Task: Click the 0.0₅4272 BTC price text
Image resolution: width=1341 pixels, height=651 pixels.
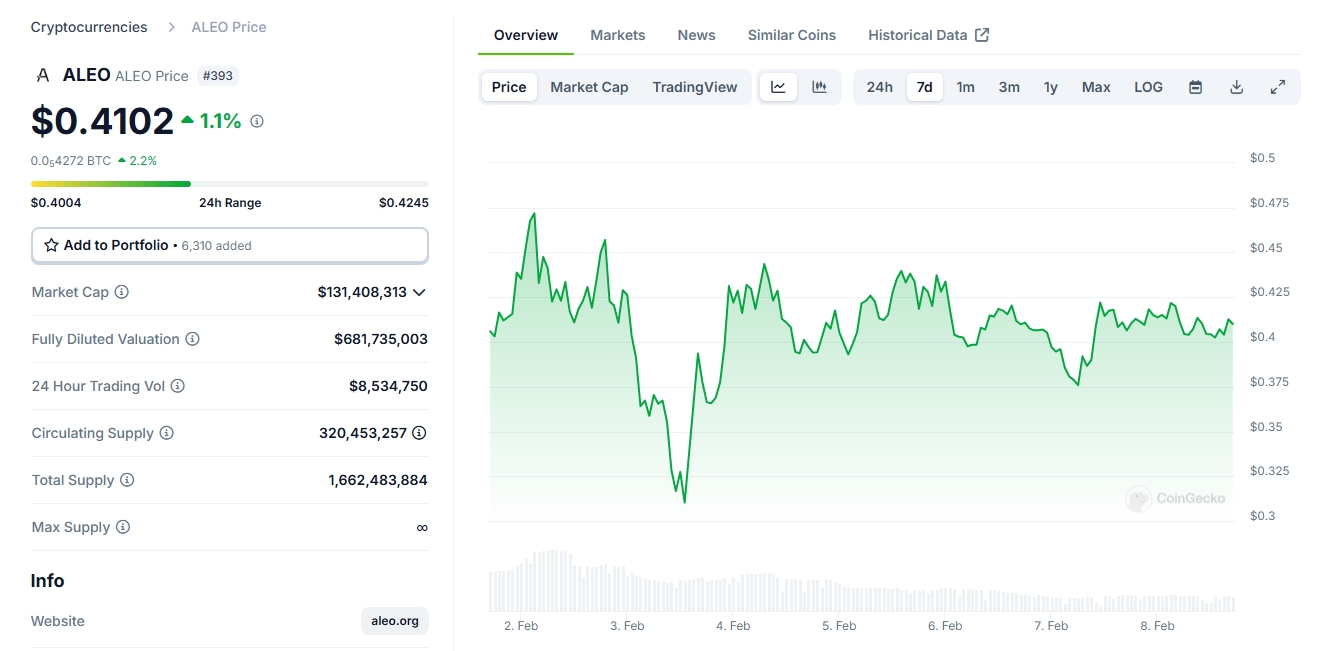Action: 71,160
